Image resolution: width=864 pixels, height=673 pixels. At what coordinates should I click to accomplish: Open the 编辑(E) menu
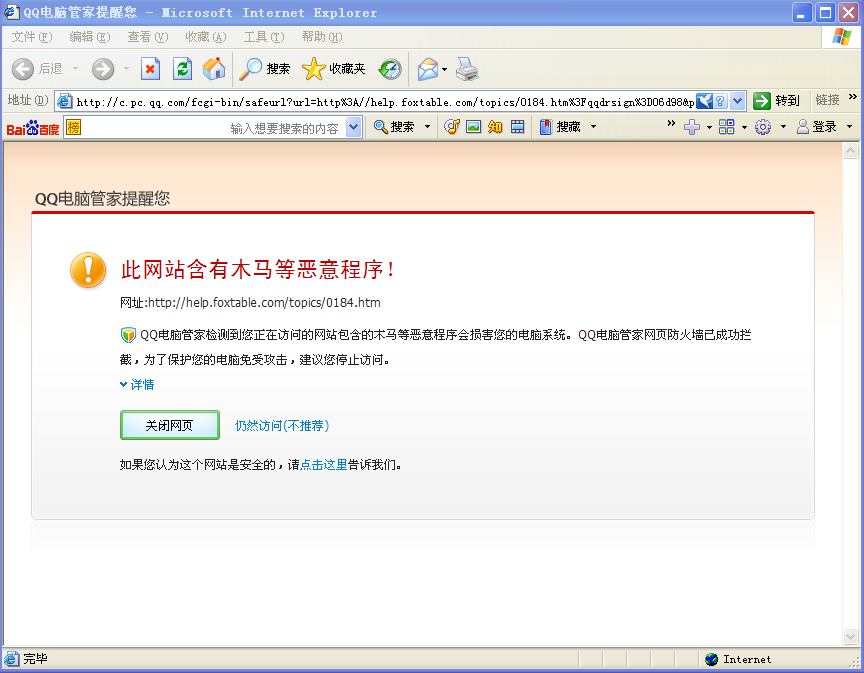(x=90, y=37)
